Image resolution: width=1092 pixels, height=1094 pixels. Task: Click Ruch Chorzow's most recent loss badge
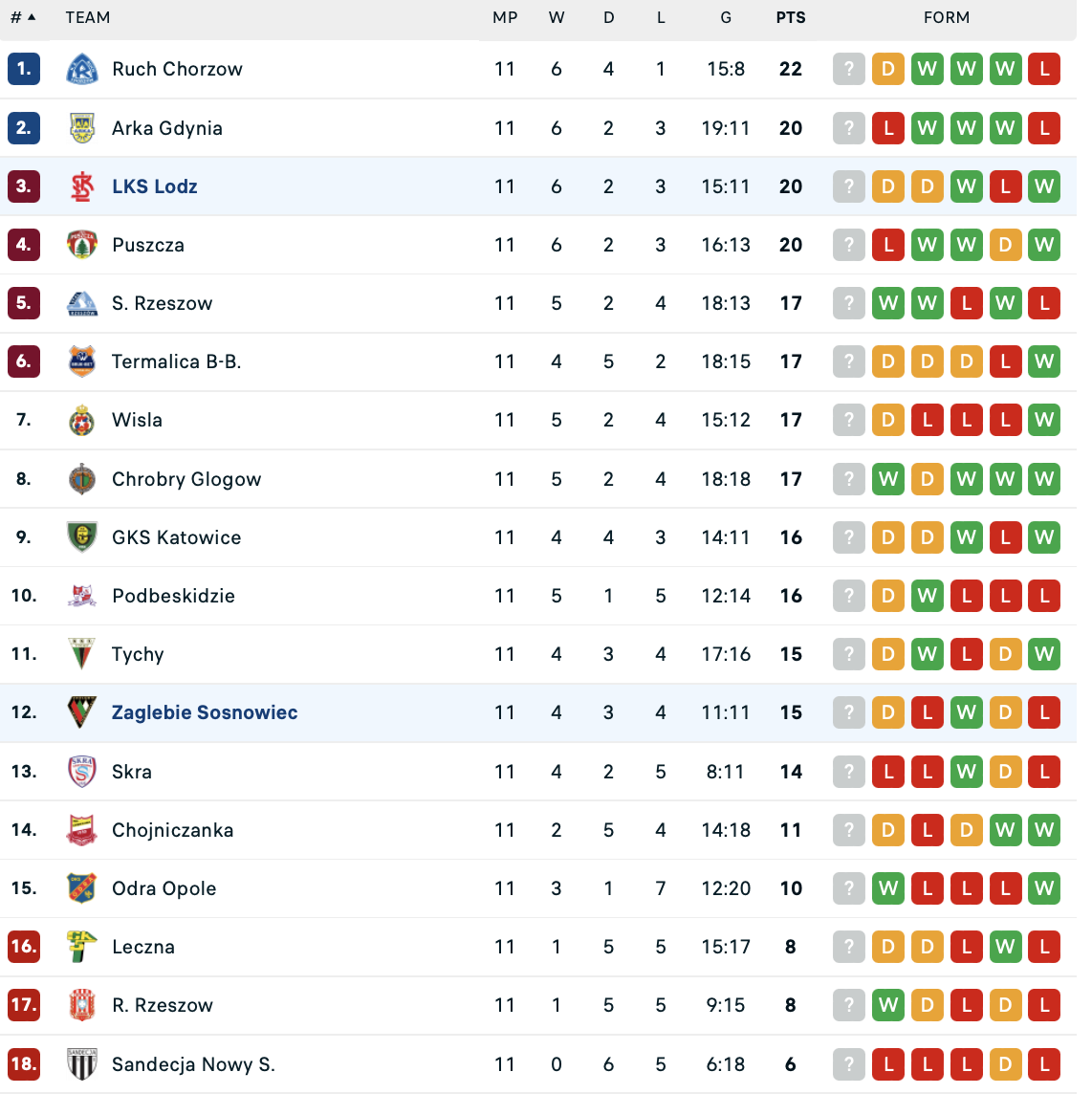click(x=1044, y=69)
